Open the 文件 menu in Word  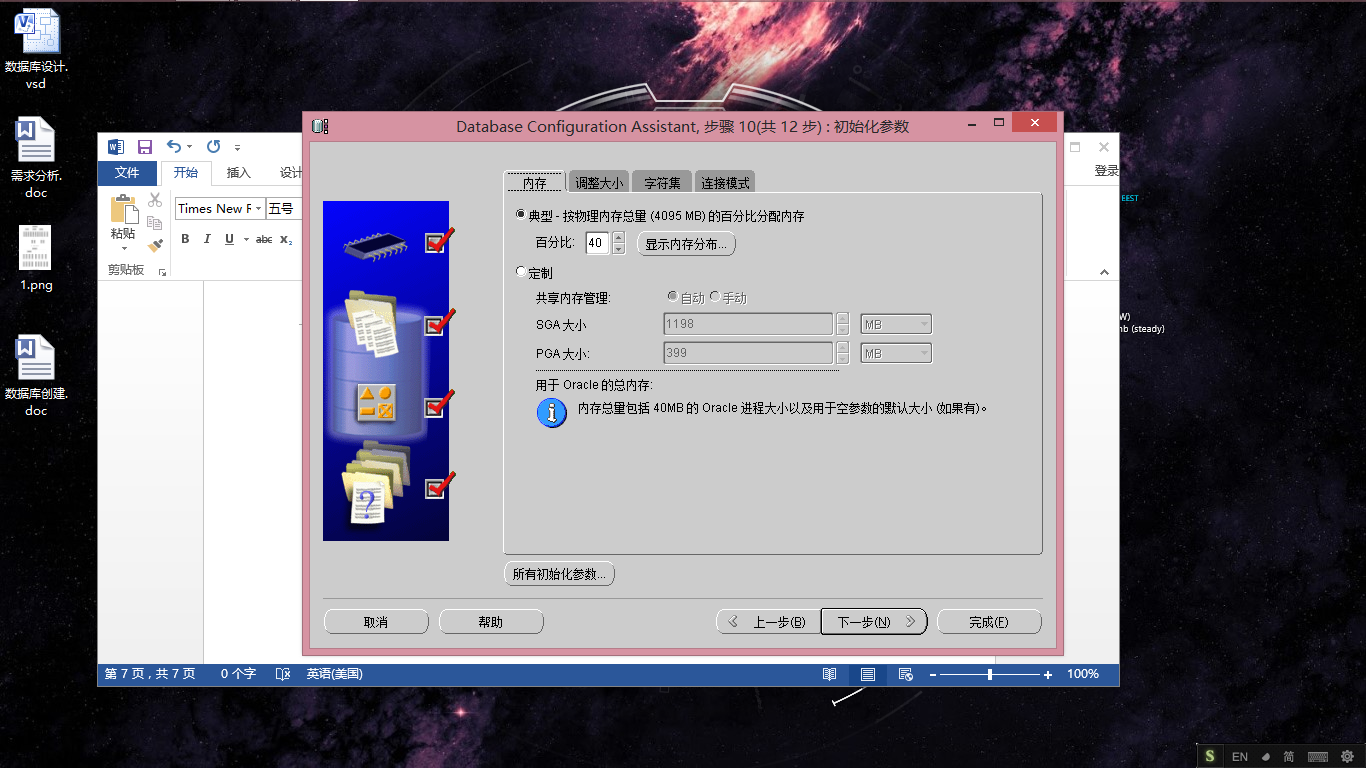pos(127,173)
